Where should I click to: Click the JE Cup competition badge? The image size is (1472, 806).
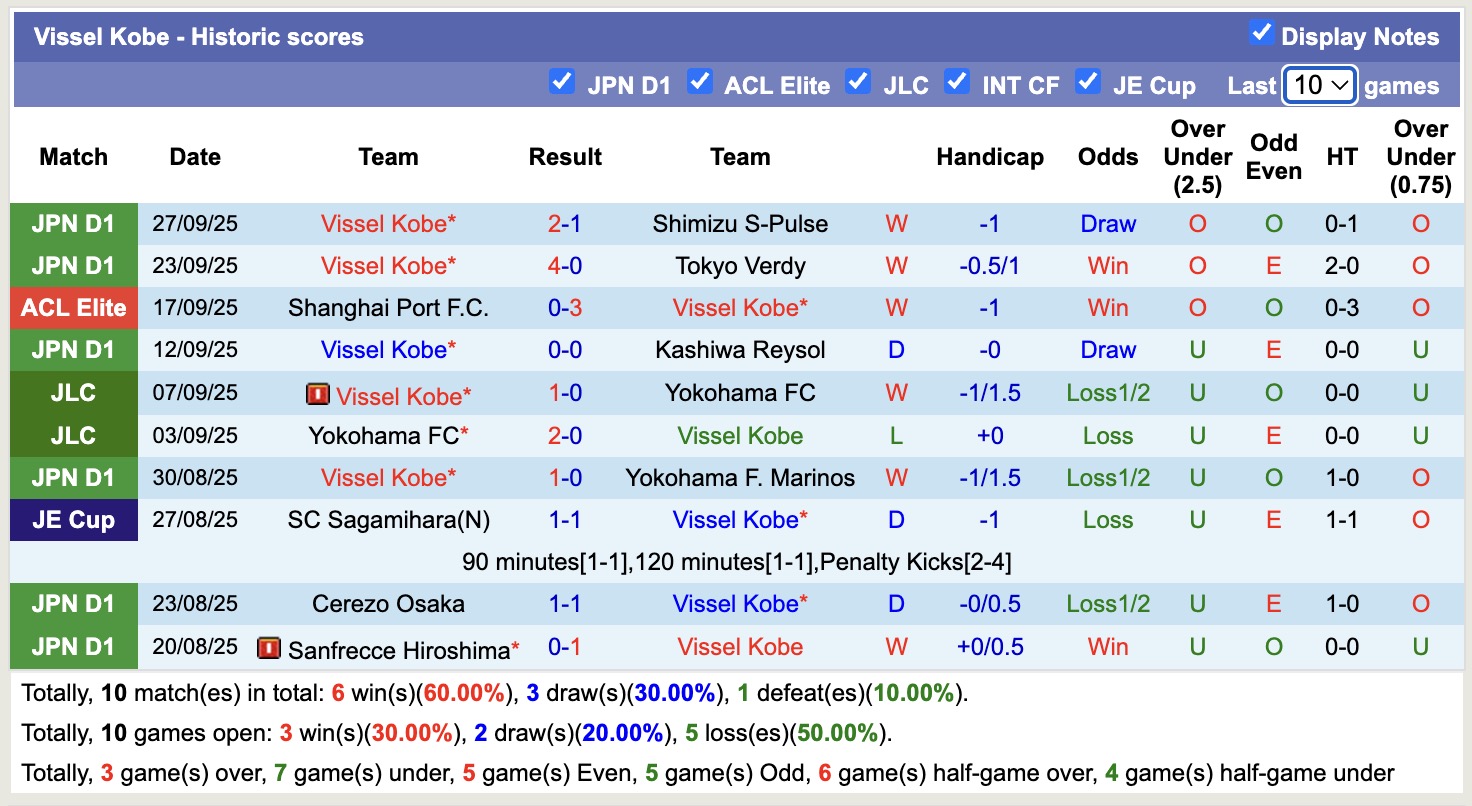73,520
